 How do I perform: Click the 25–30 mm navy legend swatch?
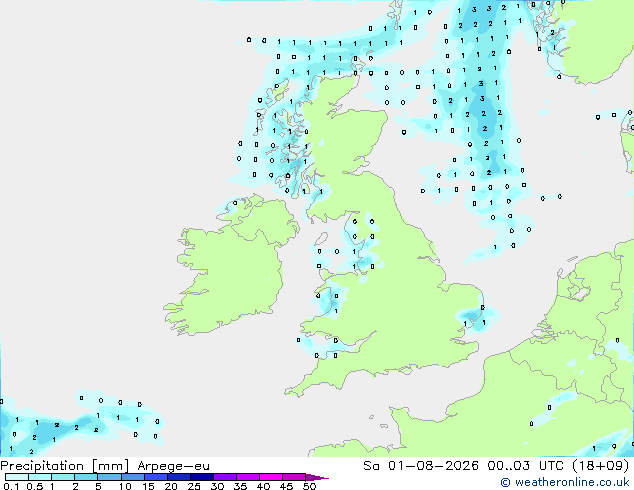pyautogui.click(x=202, y=477)
